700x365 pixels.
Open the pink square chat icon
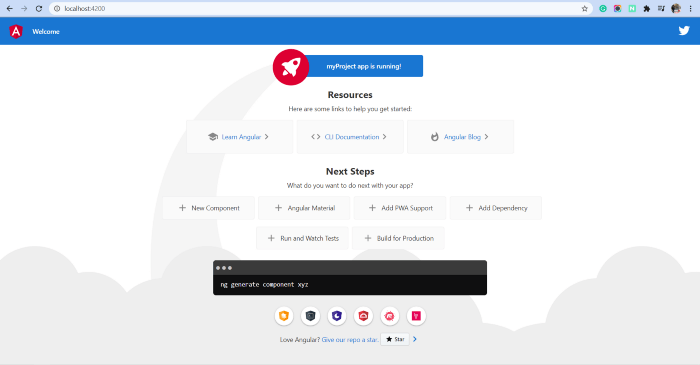[416, 316]
